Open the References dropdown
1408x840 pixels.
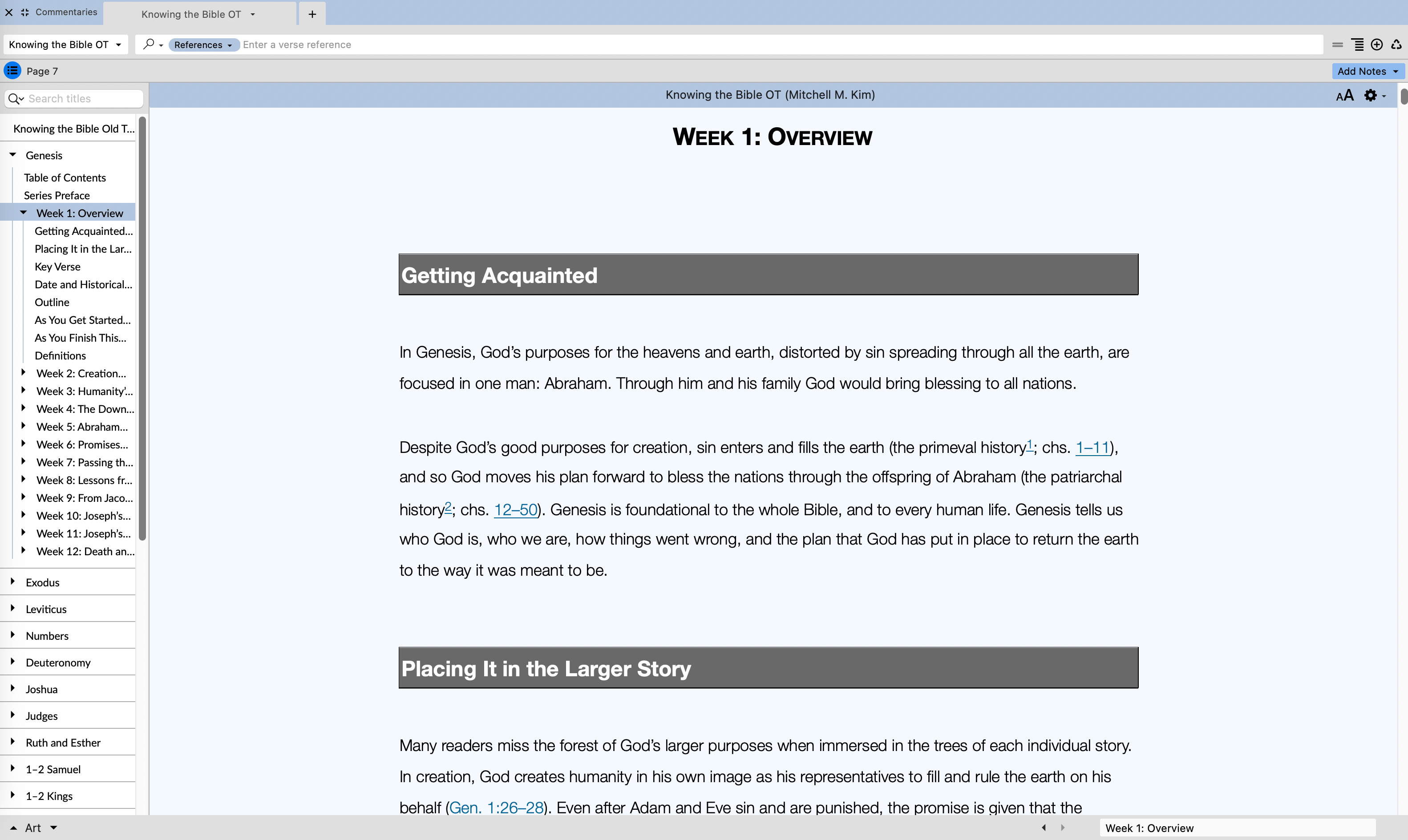point(202,45)
